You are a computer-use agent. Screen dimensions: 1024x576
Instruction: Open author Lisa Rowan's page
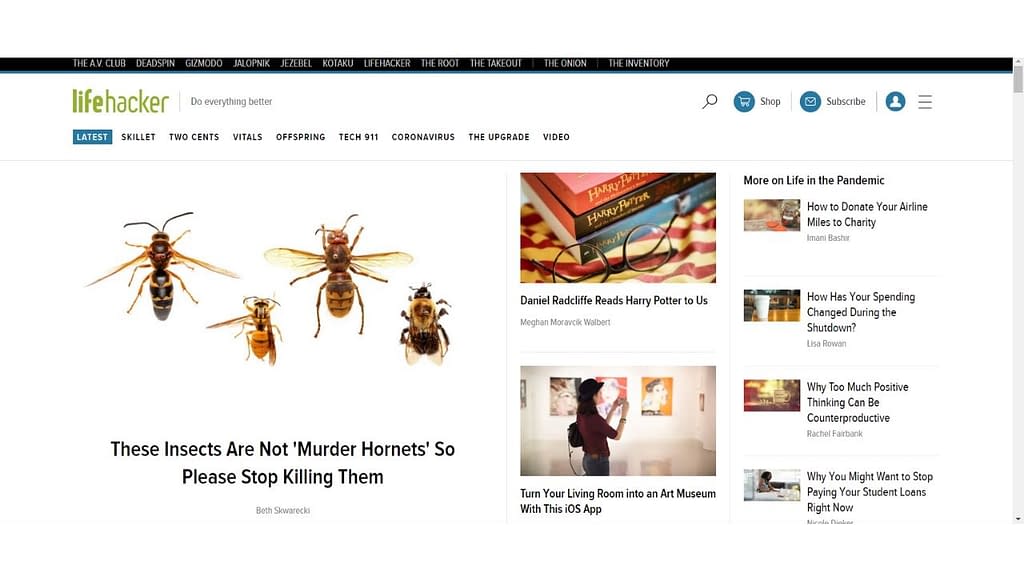826,344
